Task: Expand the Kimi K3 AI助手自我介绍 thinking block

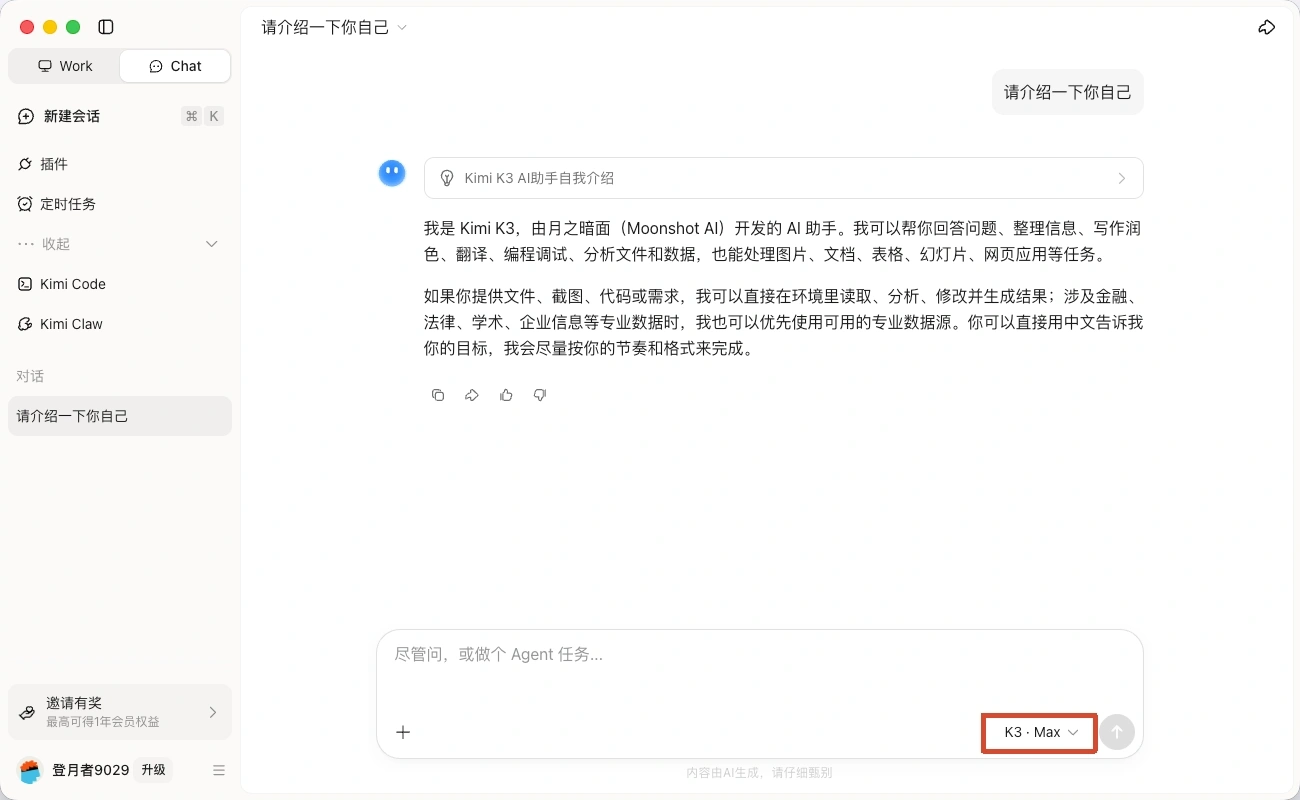Action: (784, 178)
